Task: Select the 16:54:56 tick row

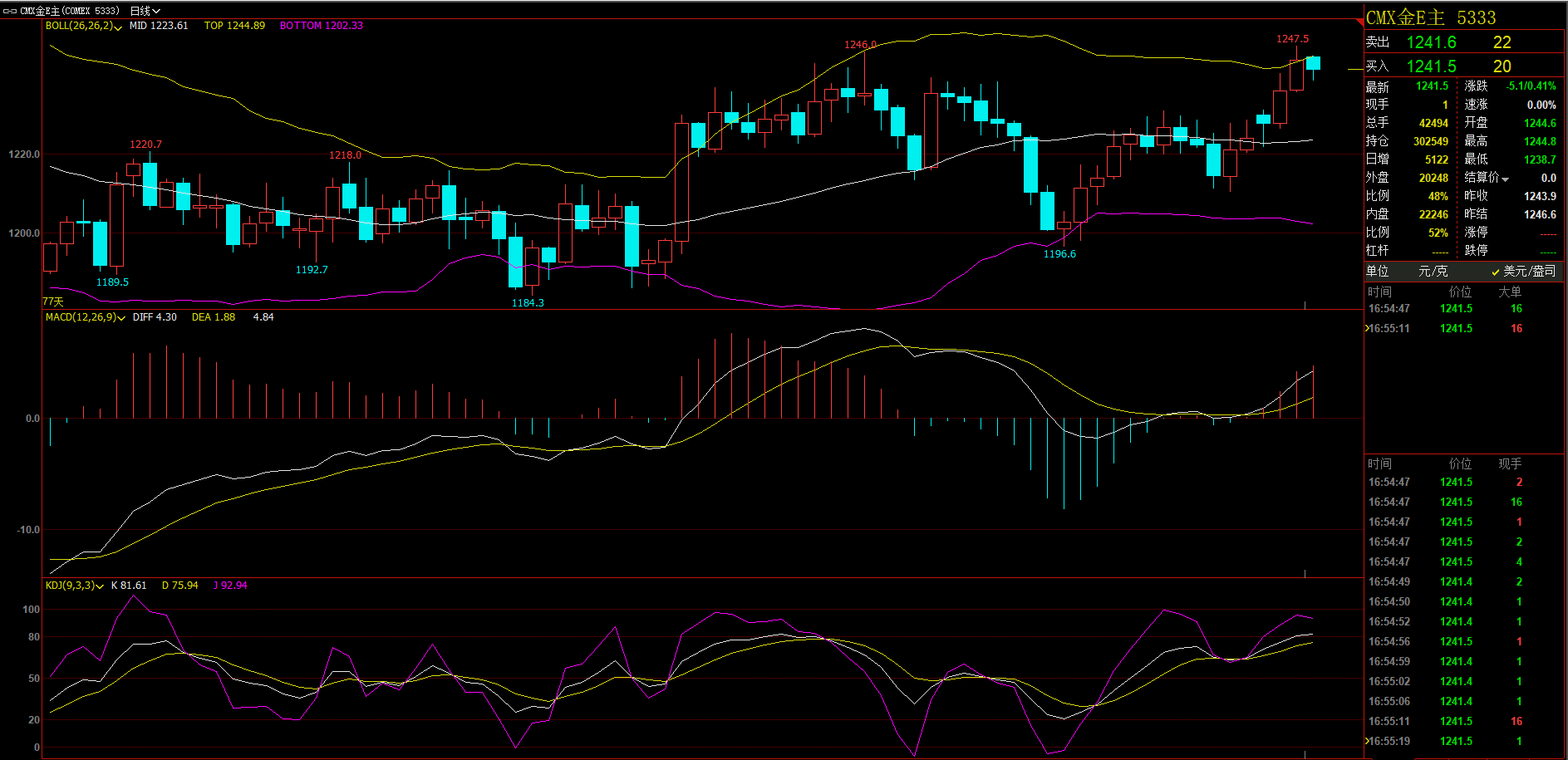Action: click(1464, 641)
